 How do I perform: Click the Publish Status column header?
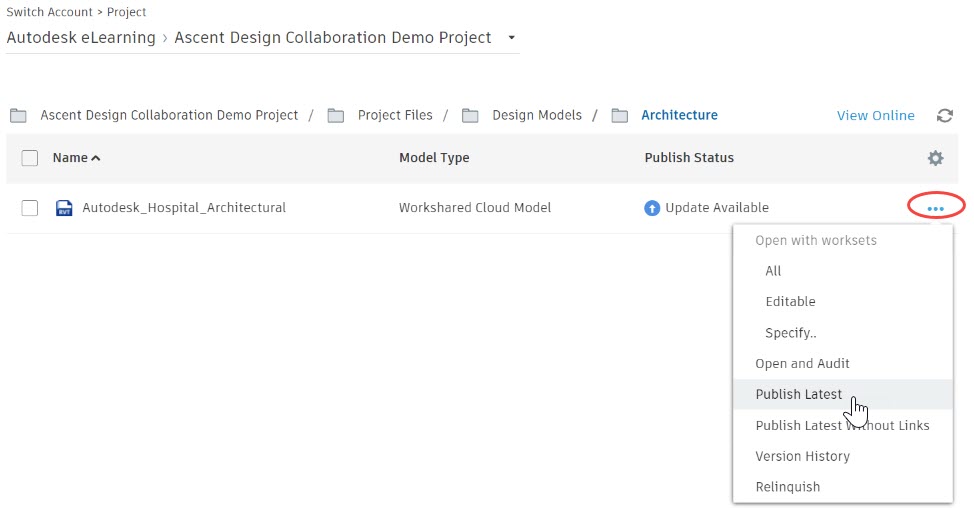click(x=689, y=158)
